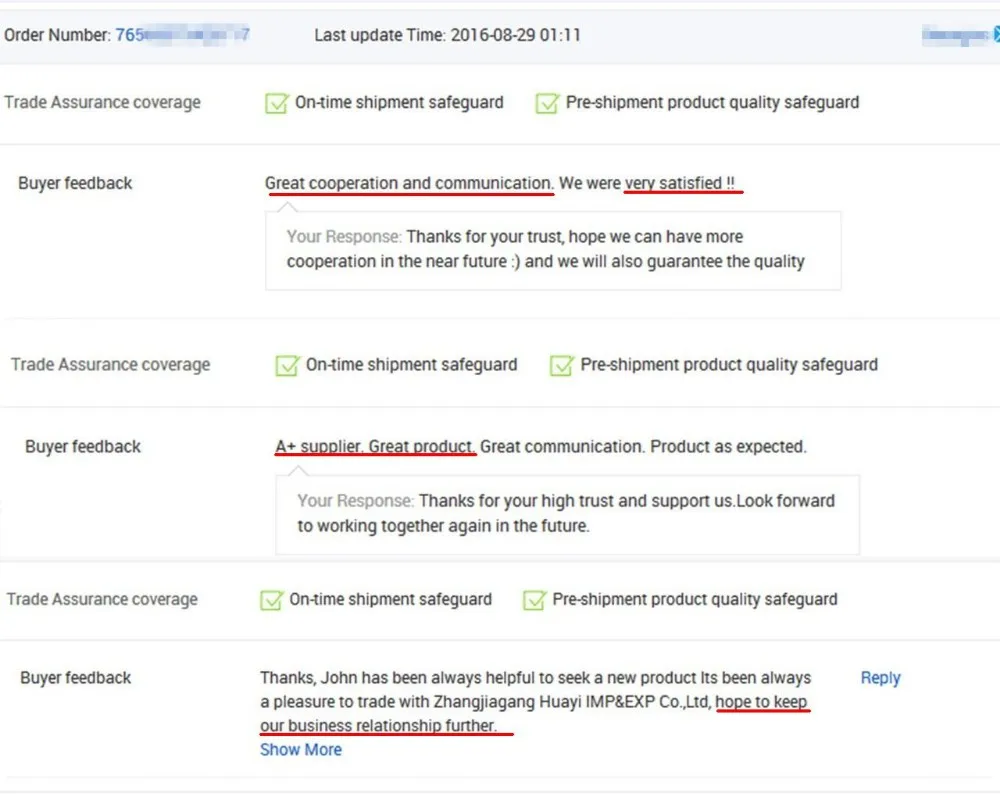The width and height of the screenshot is (1000, 800).
Task: Click the 'A+ supplier. Great product' feedback text
Action: [x=375, y=447]
